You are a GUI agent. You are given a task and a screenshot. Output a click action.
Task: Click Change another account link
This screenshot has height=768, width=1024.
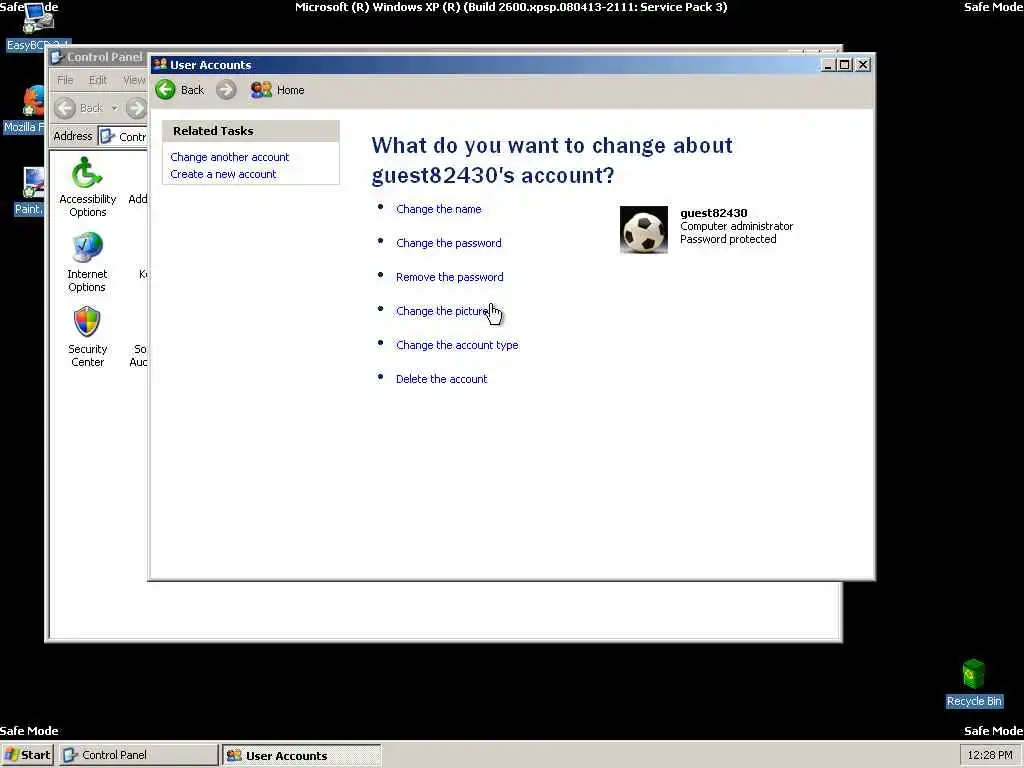click(229, 157)
